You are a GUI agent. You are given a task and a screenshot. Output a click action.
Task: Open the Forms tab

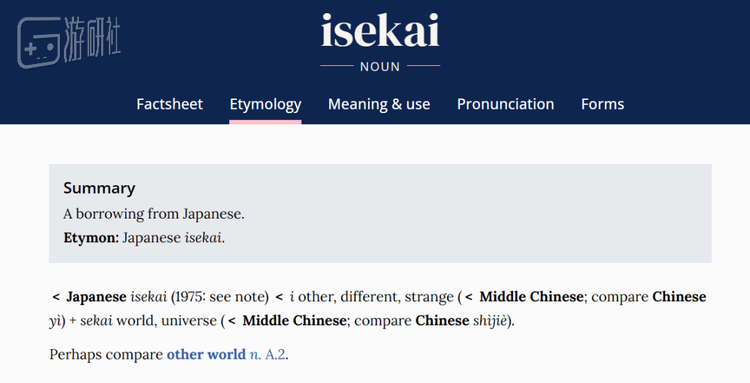pos(603,104)
